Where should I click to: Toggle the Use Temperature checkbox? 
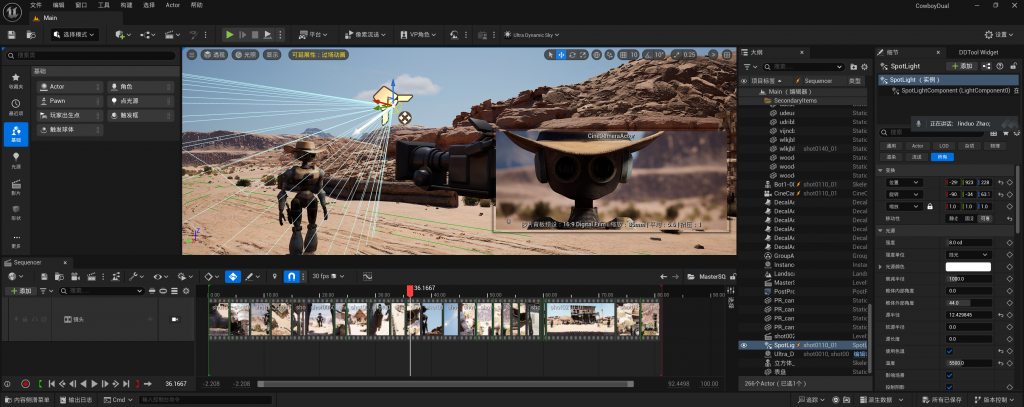click(x=949, y=351)
